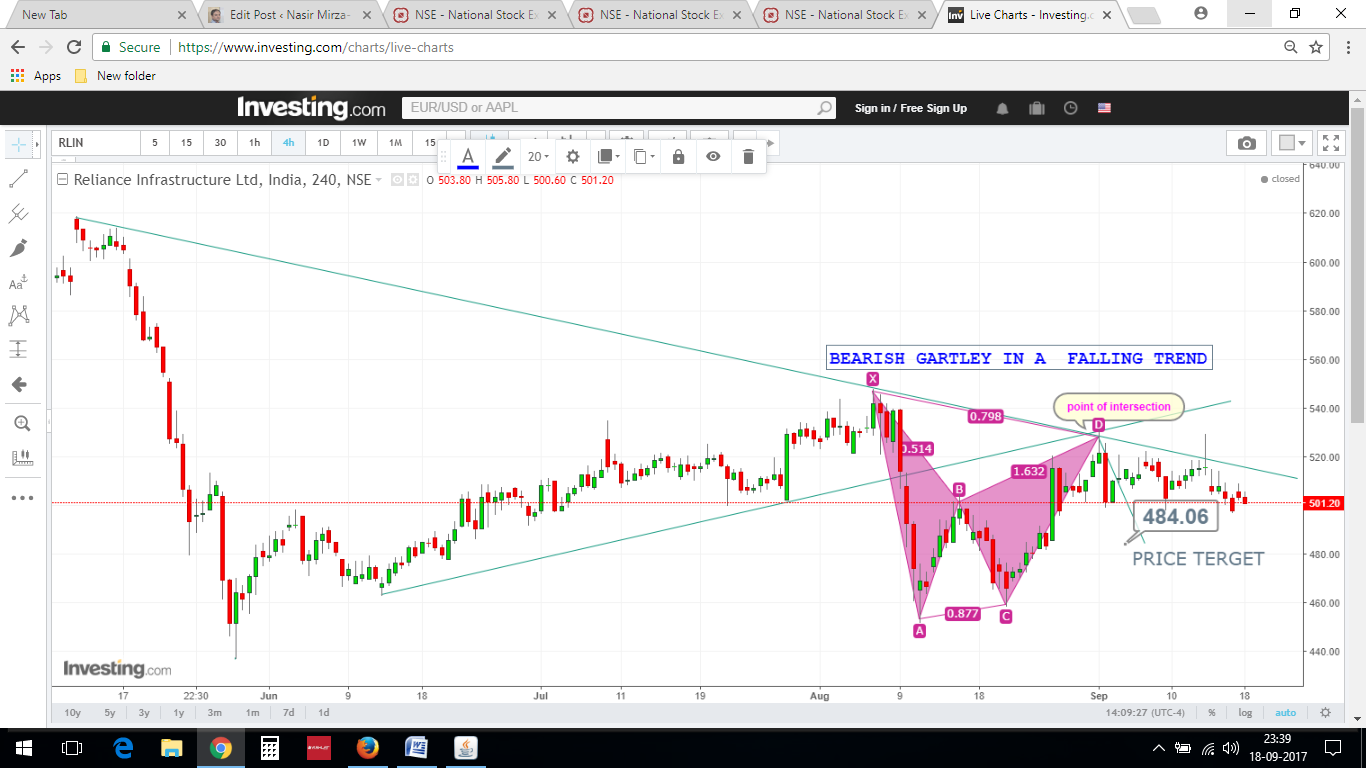Open Firefox from the taskbar
This screenshot has width=1366, height=768.
[367, 747]
